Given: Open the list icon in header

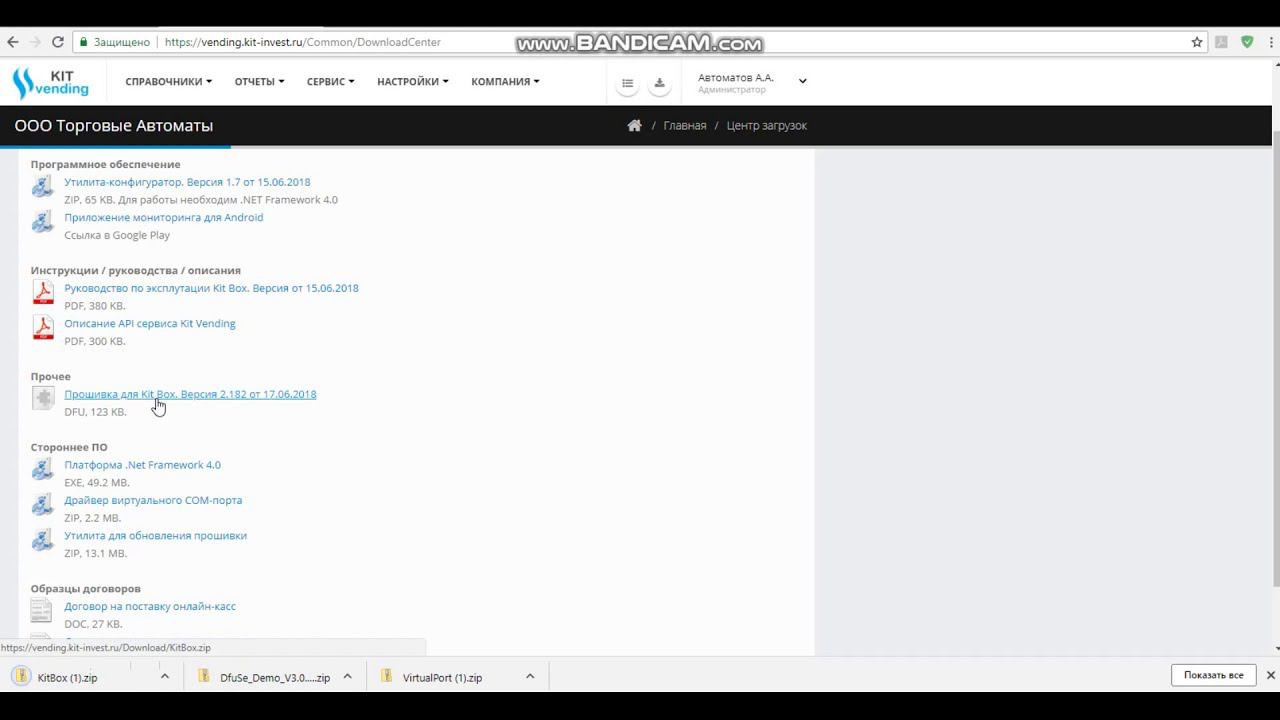Looking at the screenshot, I should 628,83.
